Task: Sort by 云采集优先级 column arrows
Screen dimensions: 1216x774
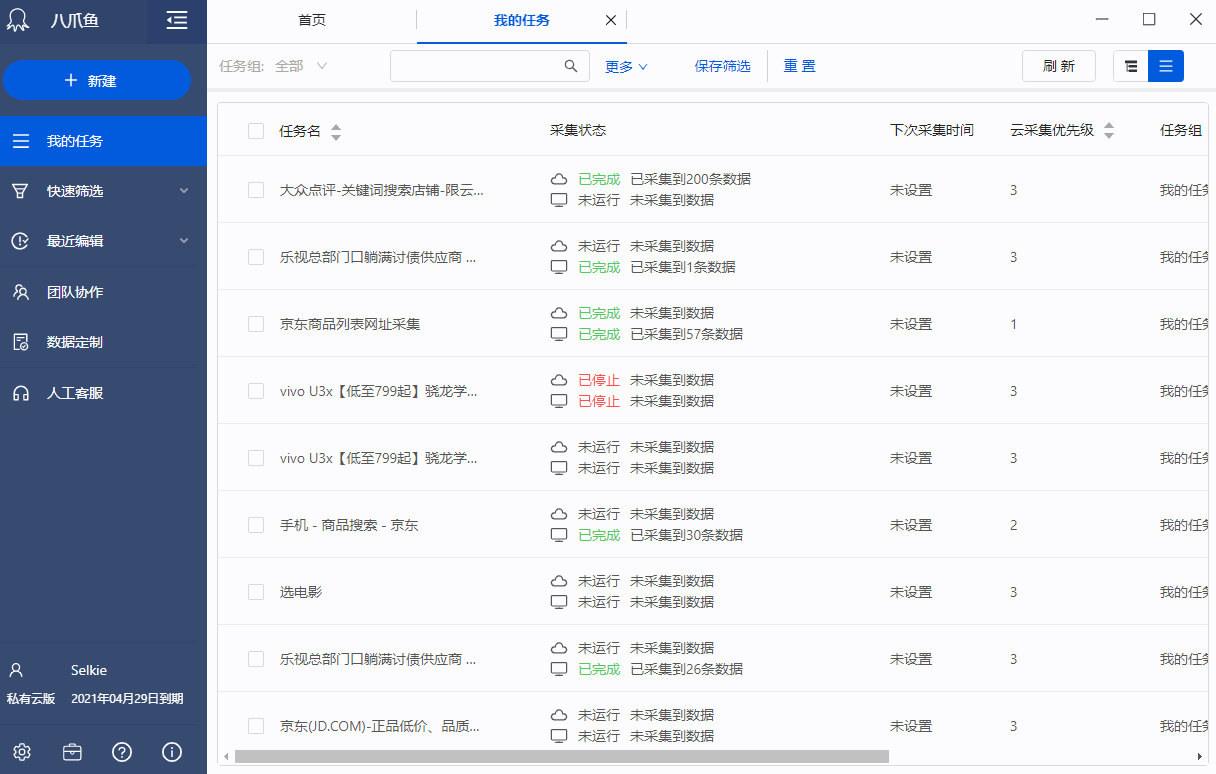Action: tap(1109, 131)
